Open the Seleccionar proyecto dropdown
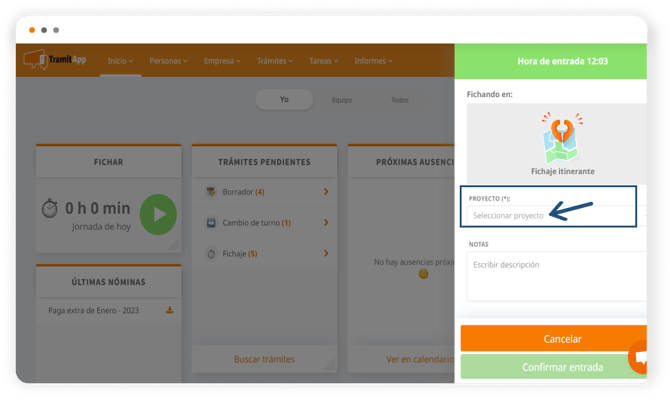 pos(556,215)
